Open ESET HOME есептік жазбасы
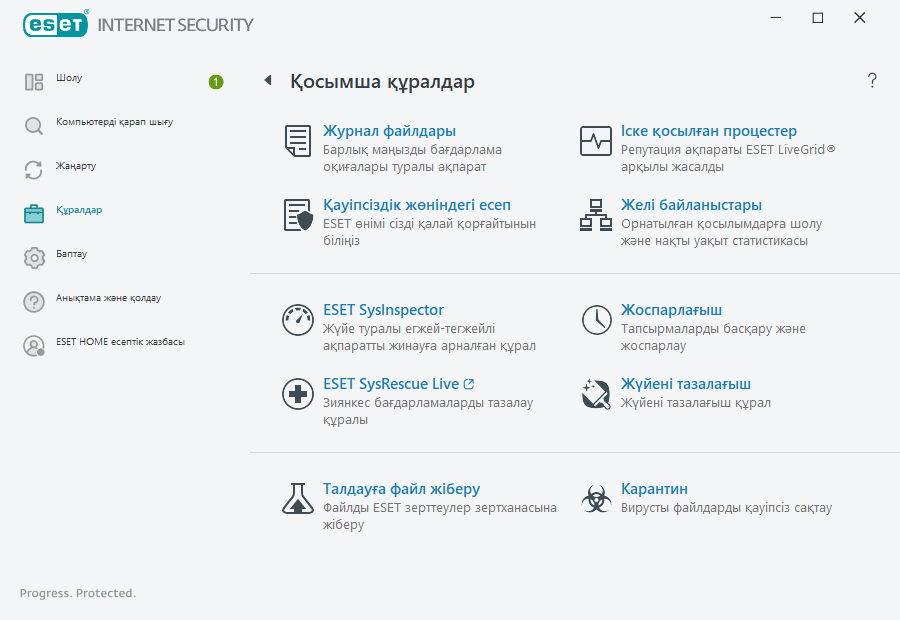Screen dimensions: 900x620 [x=120, y=342]
